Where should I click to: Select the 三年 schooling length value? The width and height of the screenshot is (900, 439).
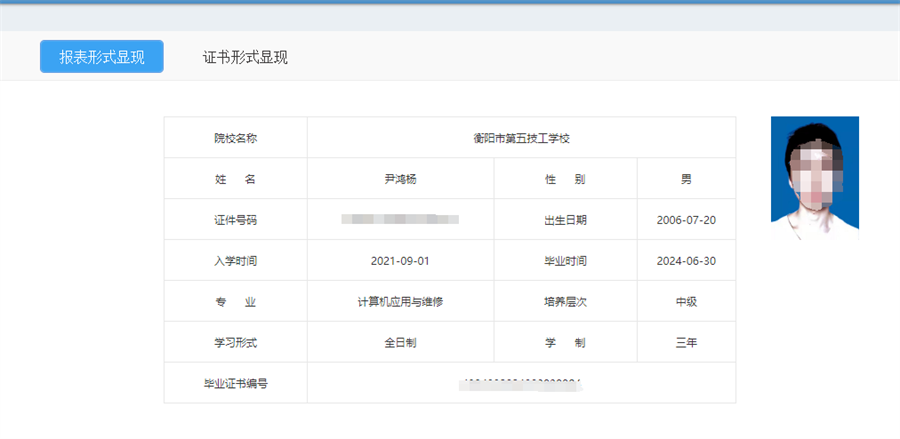[x=686, y=343]
